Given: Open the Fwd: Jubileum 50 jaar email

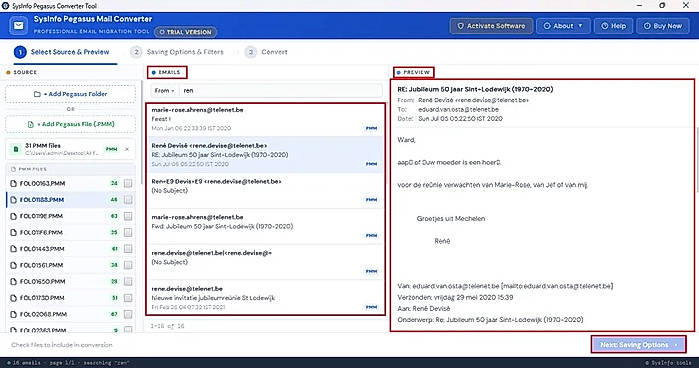Looking at the screenshot, I should pyautogui.click(x=266, y=227).
